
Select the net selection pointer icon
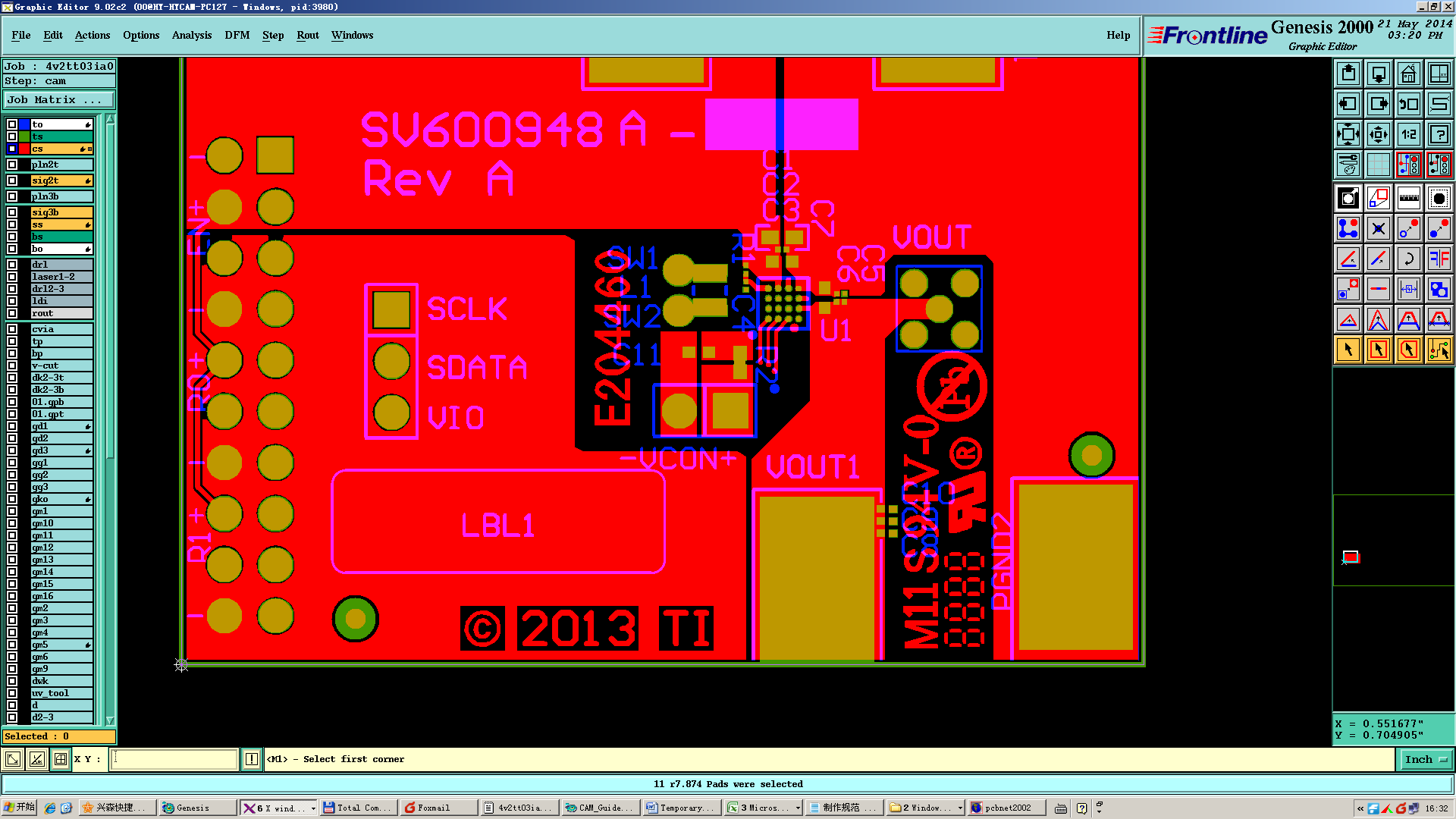coord(1439,350)
